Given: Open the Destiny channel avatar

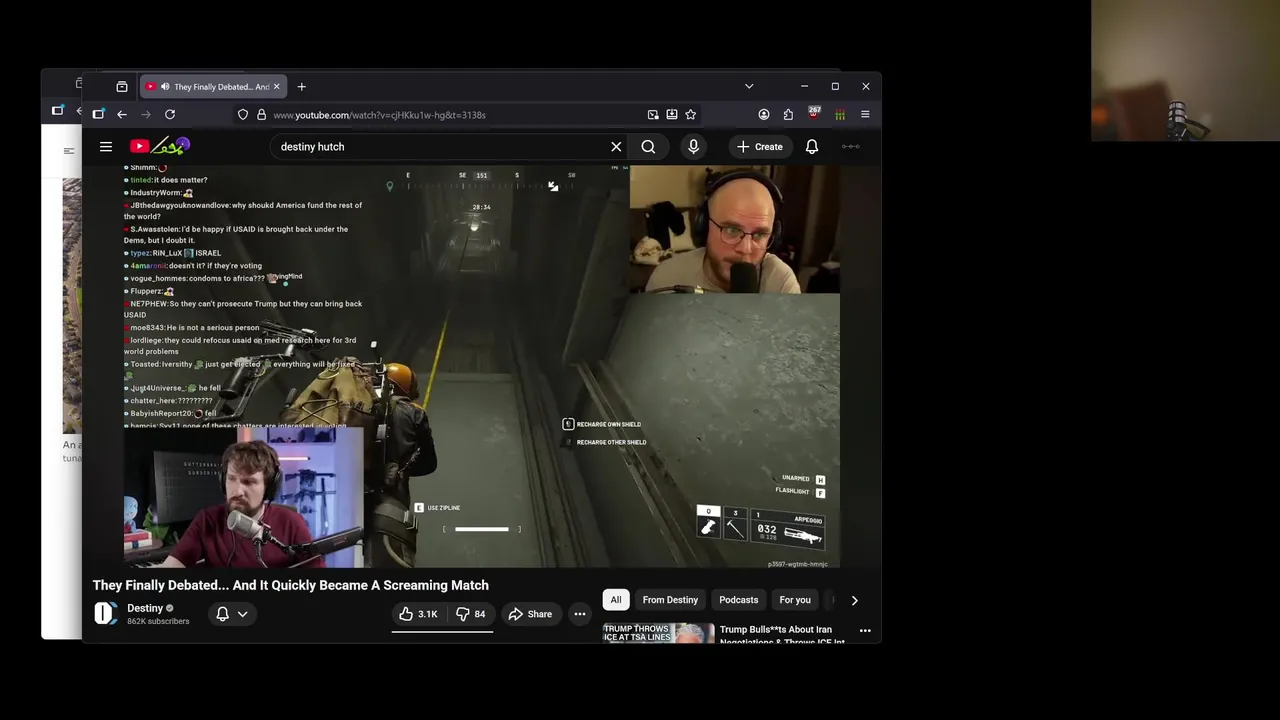Looking at the screenshot, I should click(106, 613).
